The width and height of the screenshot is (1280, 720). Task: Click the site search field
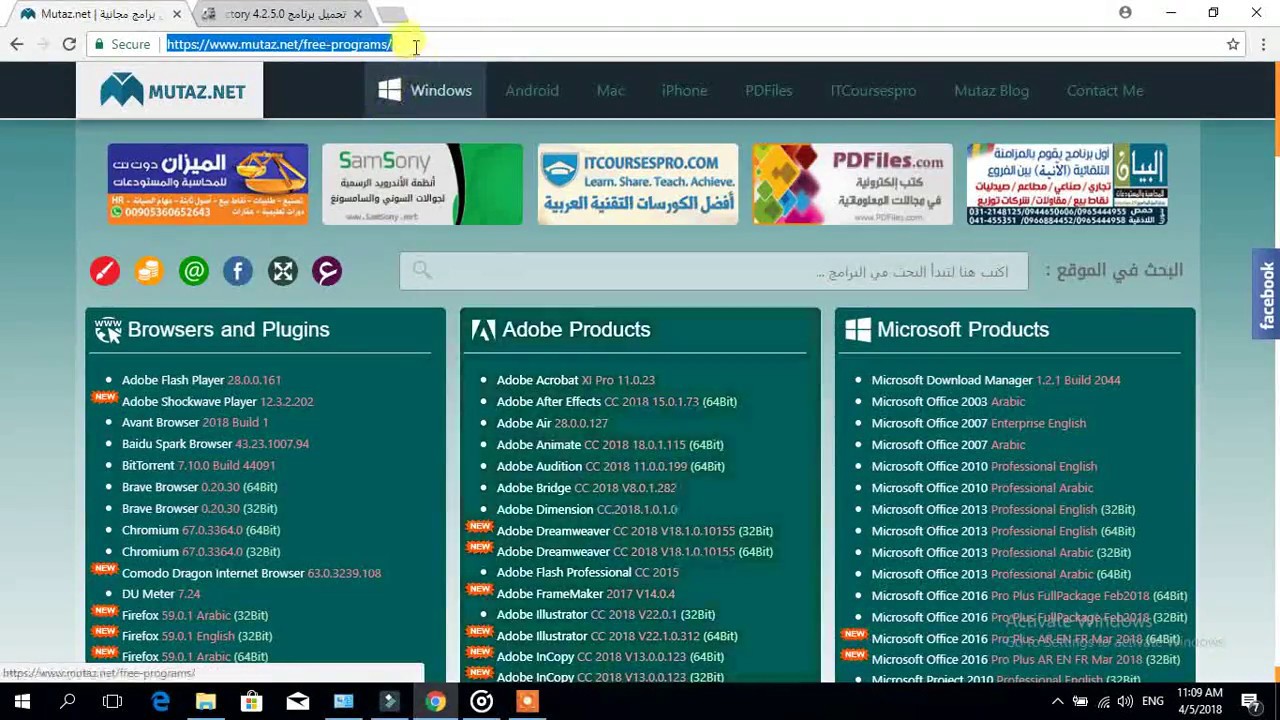[713, 271]
